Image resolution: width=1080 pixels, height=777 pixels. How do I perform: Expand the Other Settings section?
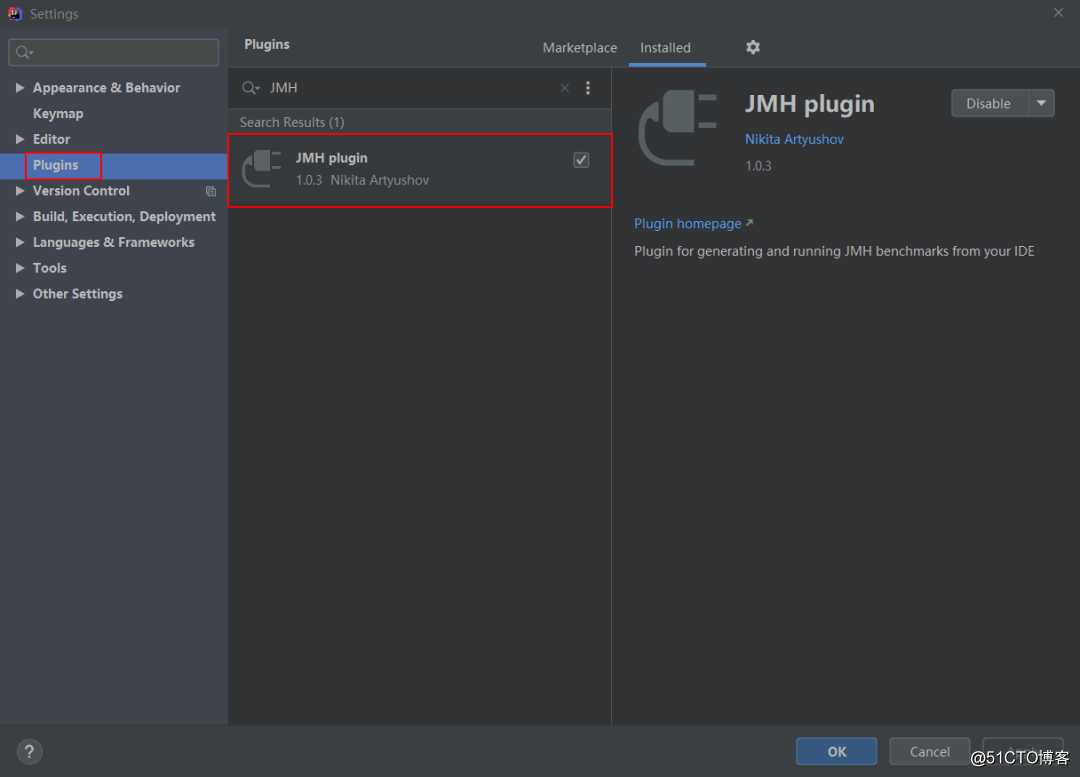tap(20, 293)
